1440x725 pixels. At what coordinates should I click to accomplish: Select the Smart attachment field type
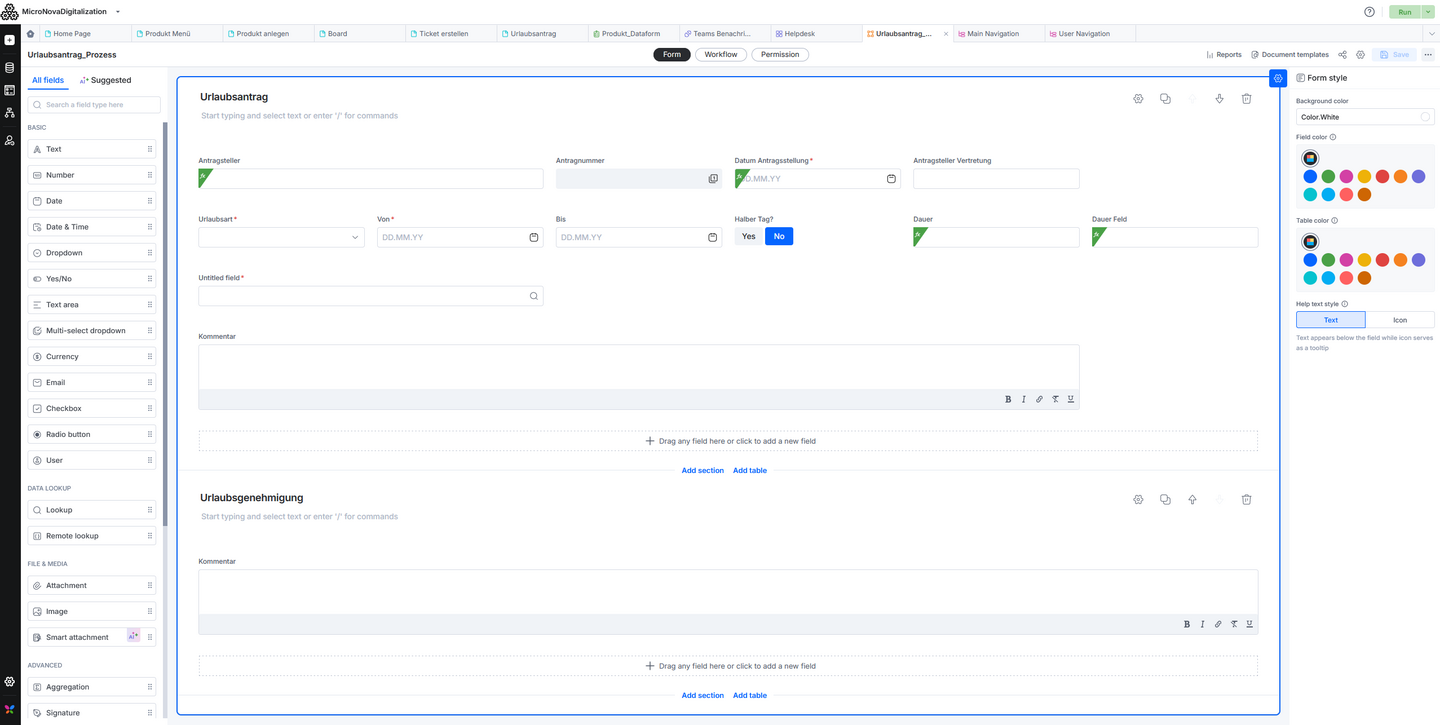92,637
